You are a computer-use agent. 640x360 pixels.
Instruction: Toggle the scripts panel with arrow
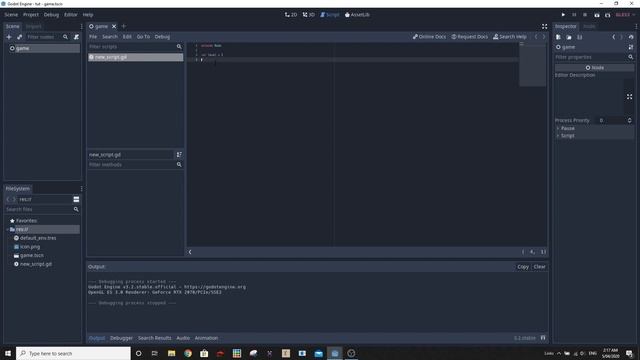190,252
